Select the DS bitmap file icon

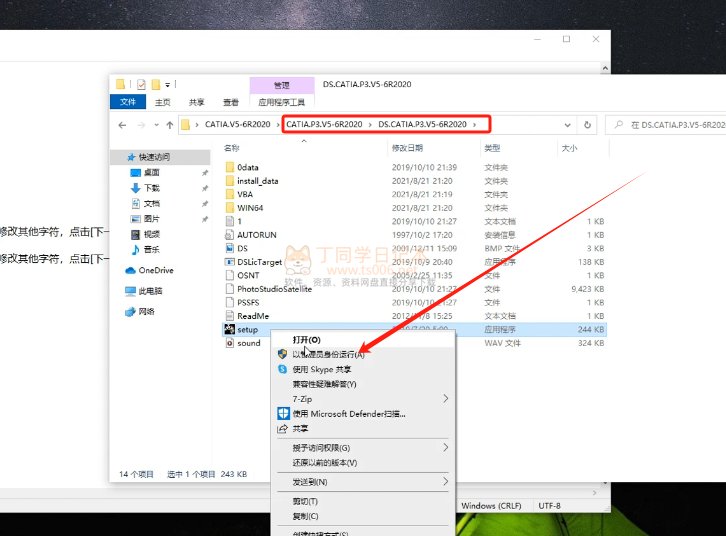[230, 248]
